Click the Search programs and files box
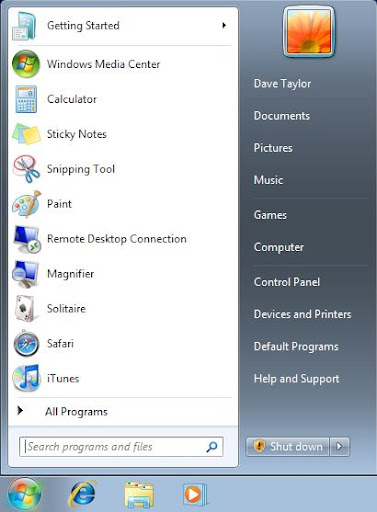 (x=121, y=447)
